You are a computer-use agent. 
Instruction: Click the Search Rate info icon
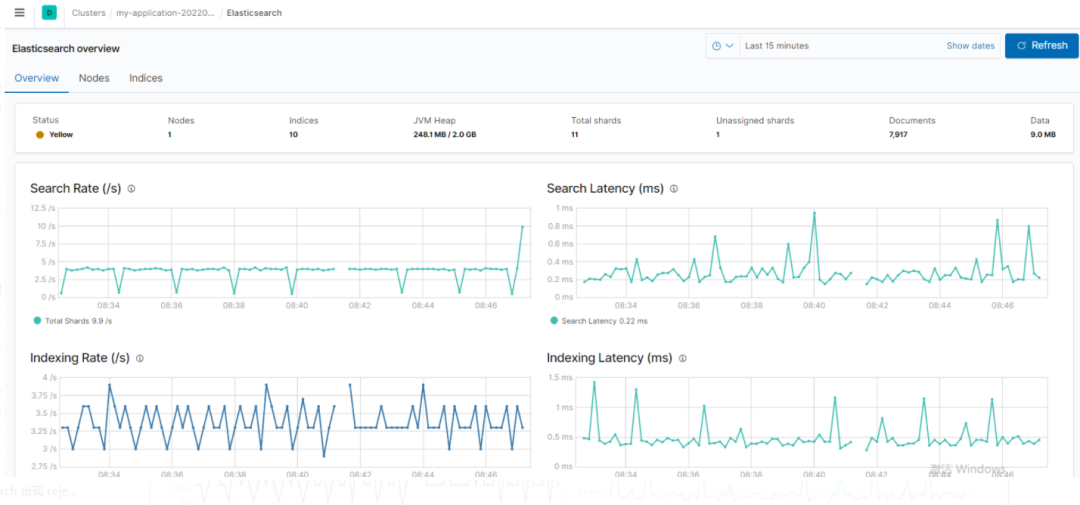131,188
